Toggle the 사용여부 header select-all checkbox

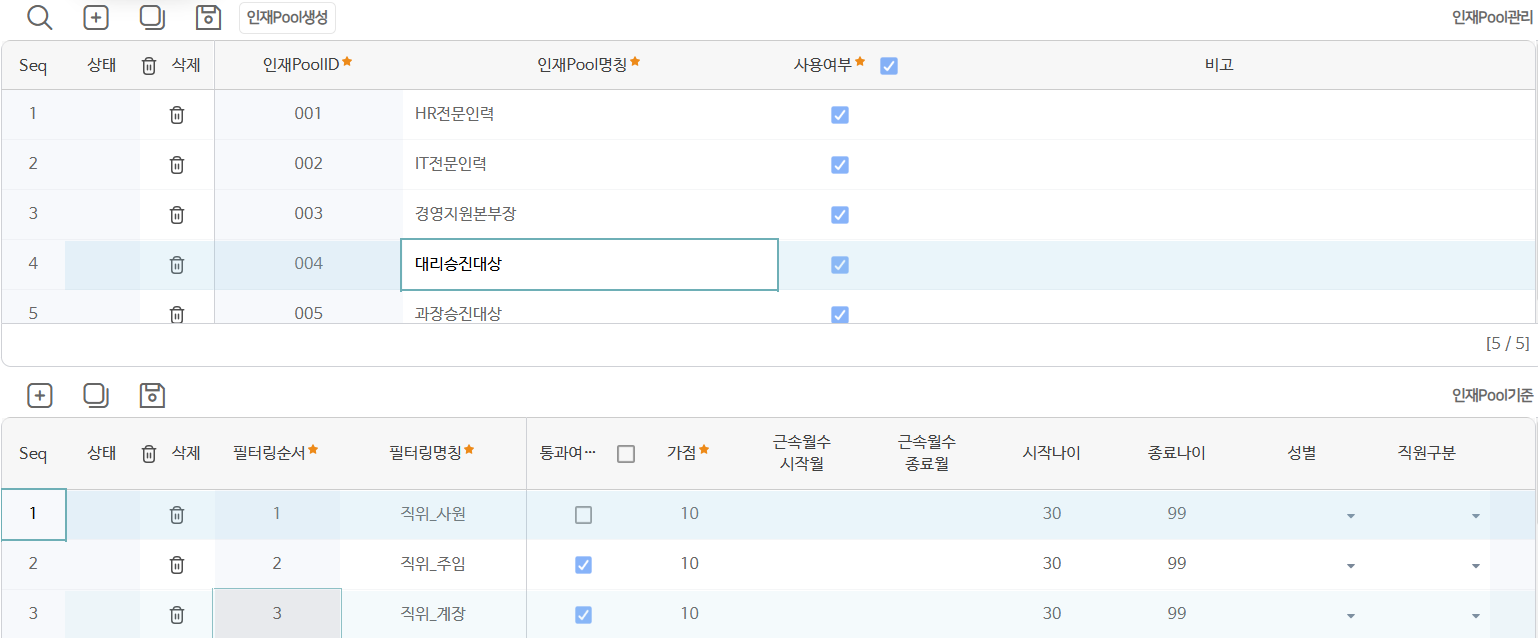tap(889, 66)
